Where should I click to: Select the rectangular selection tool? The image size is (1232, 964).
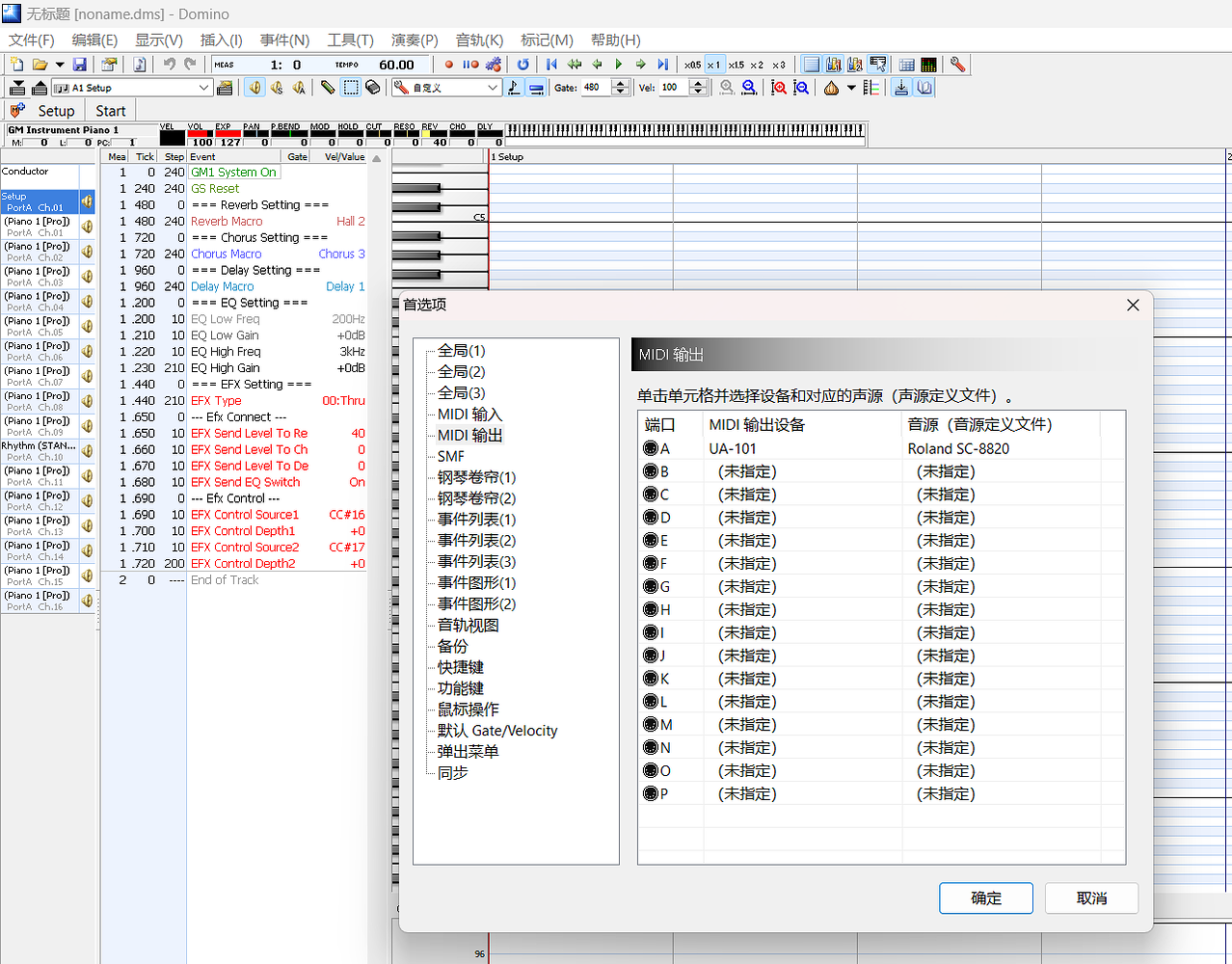(x=351, y=88)
